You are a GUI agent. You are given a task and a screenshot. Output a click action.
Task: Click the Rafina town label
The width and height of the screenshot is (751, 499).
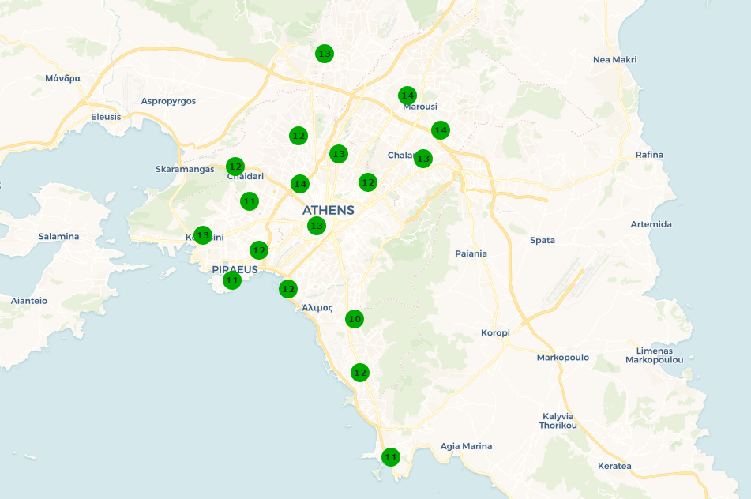pyautogui.click(x=649, y=155)
